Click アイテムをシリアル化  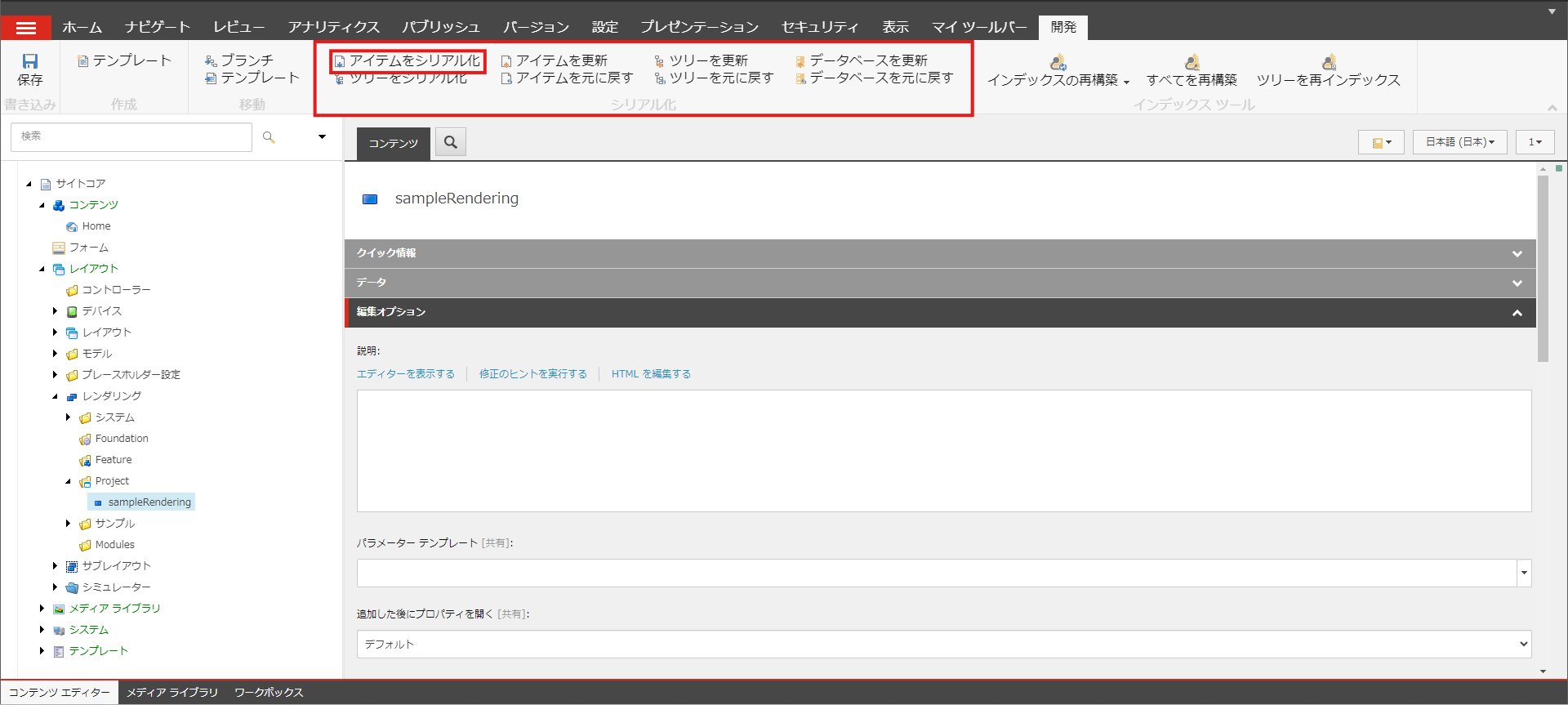coord(408,60)
